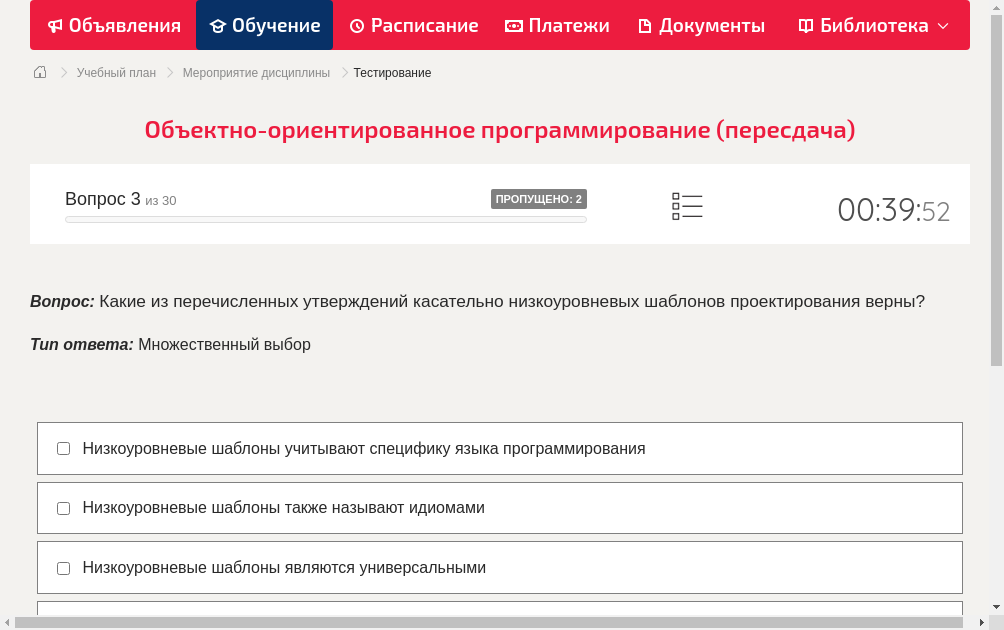Check the answer about универсальными templates
The width and height of the screenshot is (1004, 630).
pyautogui.click(x=63, y=567)
